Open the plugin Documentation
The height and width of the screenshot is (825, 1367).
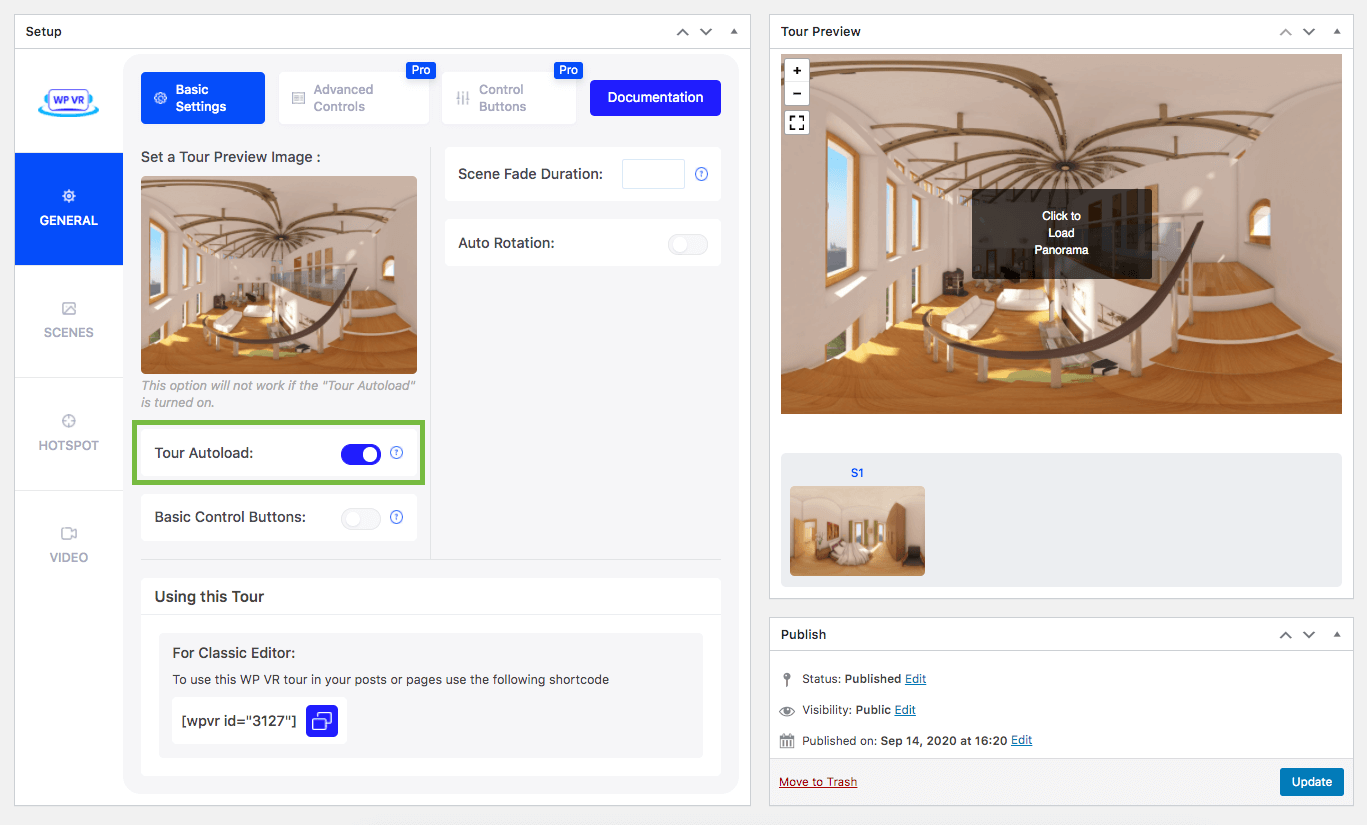(655, 97)
